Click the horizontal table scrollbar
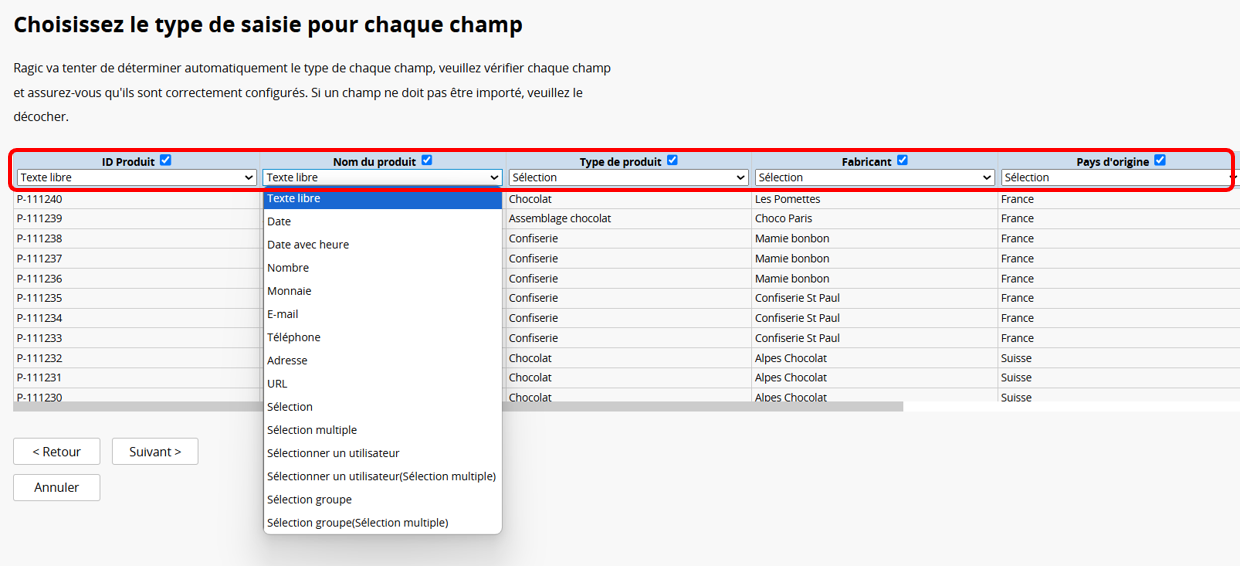Screen dimensions: 1240x567 tap(458, 406)
